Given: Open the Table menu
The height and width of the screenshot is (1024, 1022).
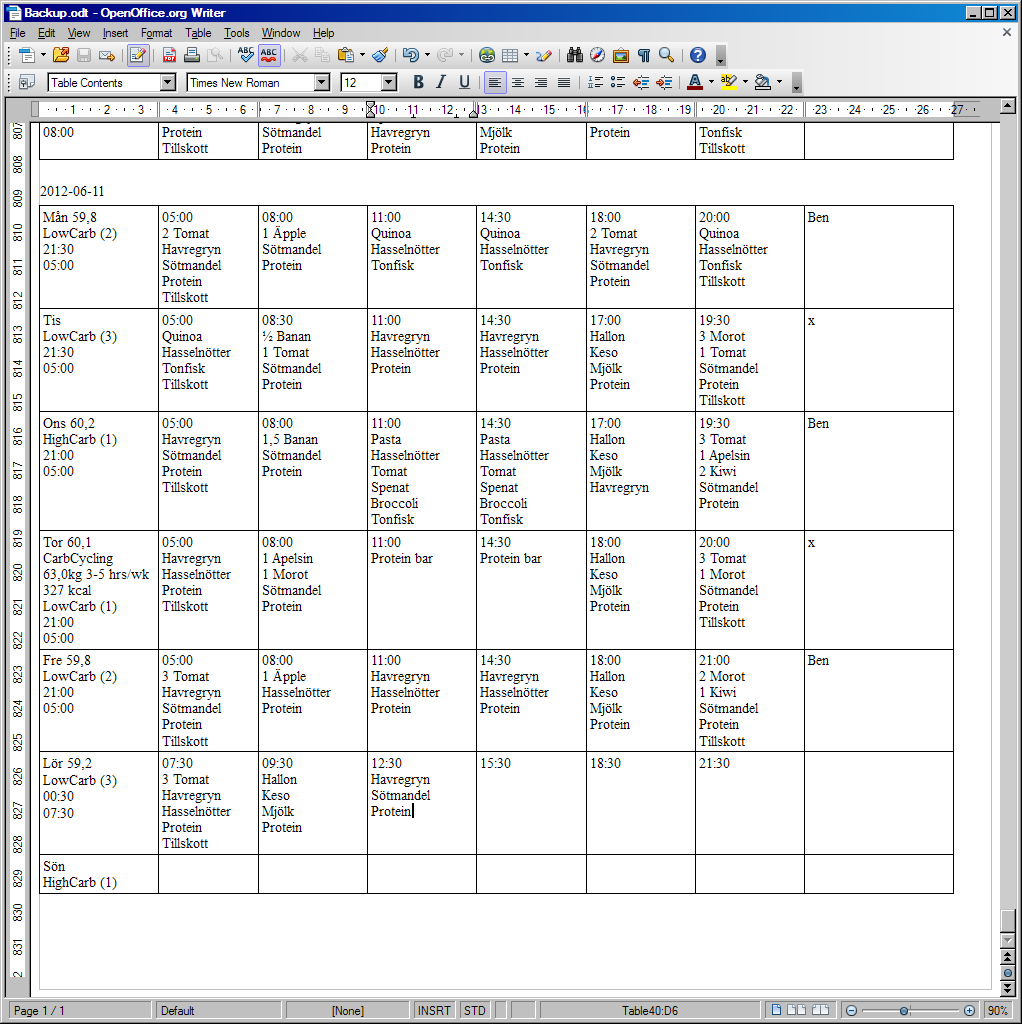Looking at the screenshot, I should pyautogui.click(x=198, y=33).
